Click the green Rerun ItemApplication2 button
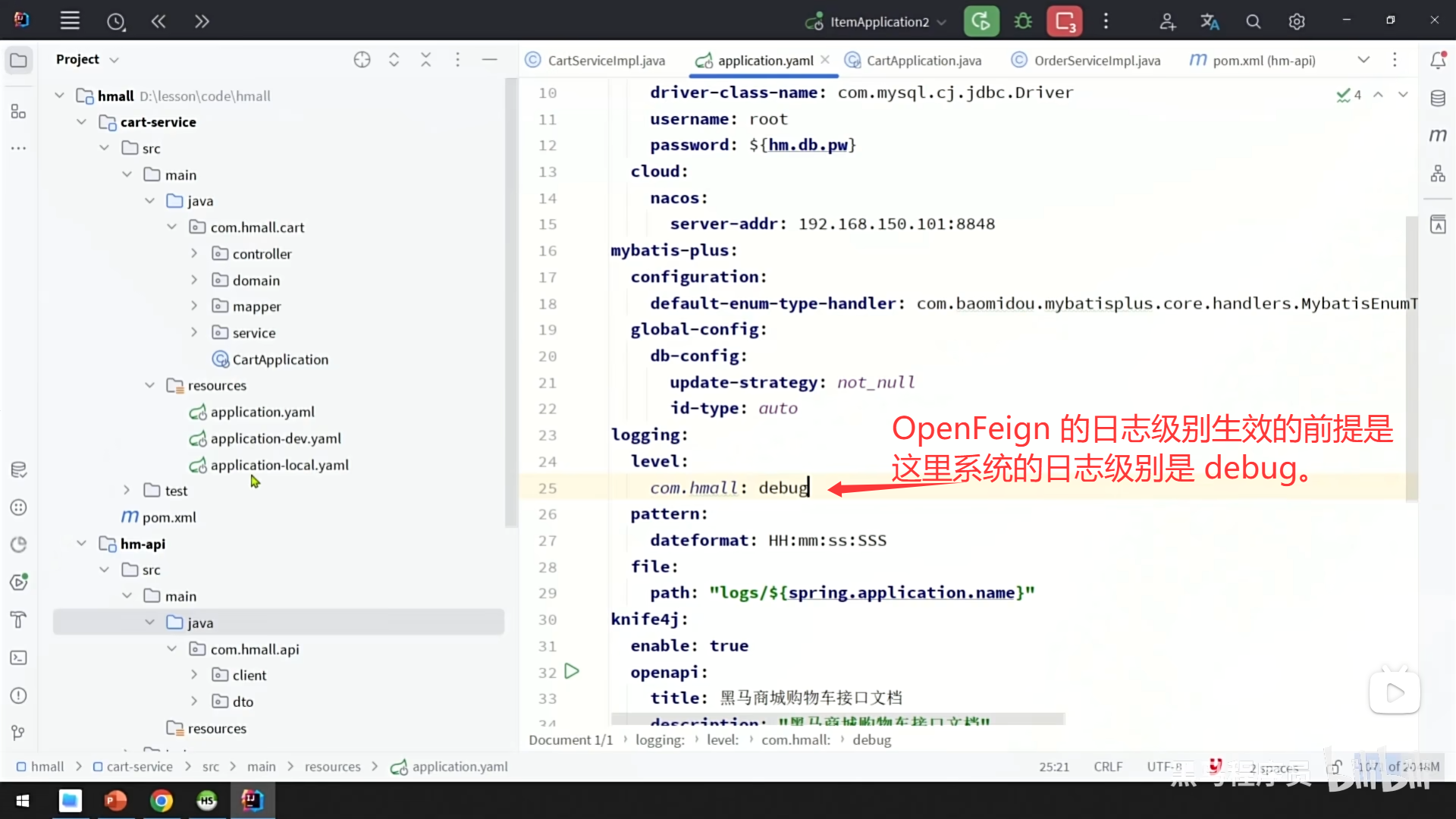1456x819 pixels. [981, 21]
